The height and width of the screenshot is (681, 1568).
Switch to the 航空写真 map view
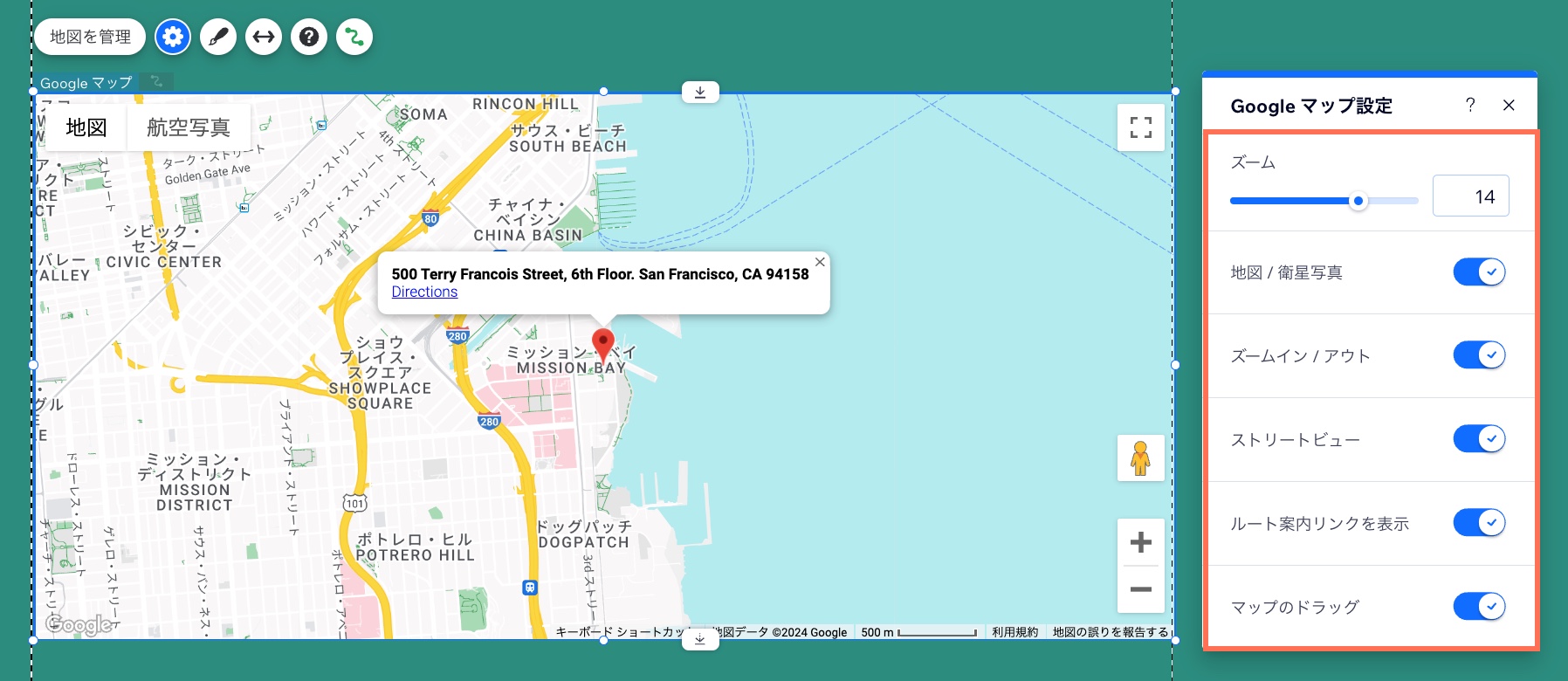pos(189,127)
